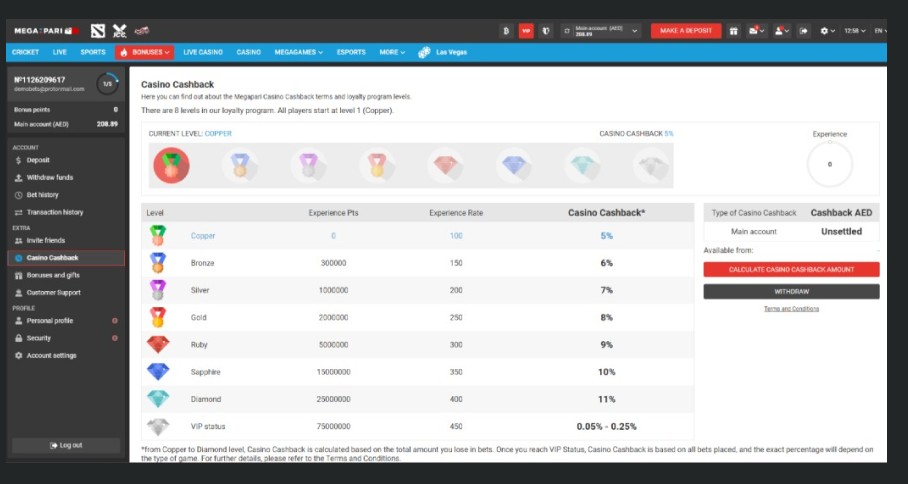Click the Make a Deposit button
This screenshot has width=908, height=484.
click(x=685, y=31)
